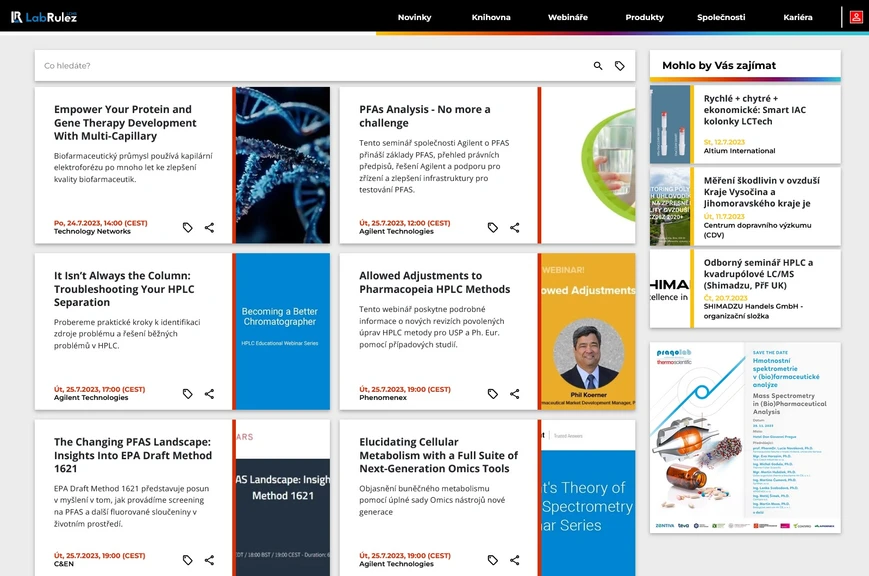869x576 pixels.
Task: Click 'Út, 25.7.2023, 17:00 (CEST)' date
Action: pos(99,389)
